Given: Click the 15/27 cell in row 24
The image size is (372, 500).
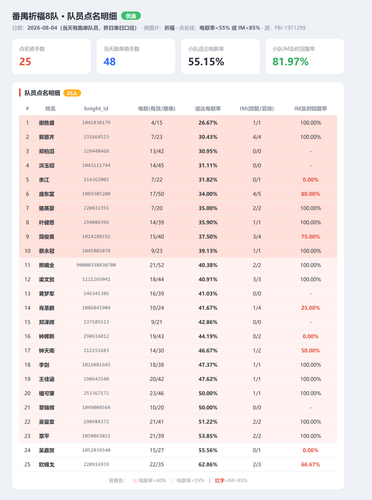Looking at the screenshot, I should tap(157, 450).
